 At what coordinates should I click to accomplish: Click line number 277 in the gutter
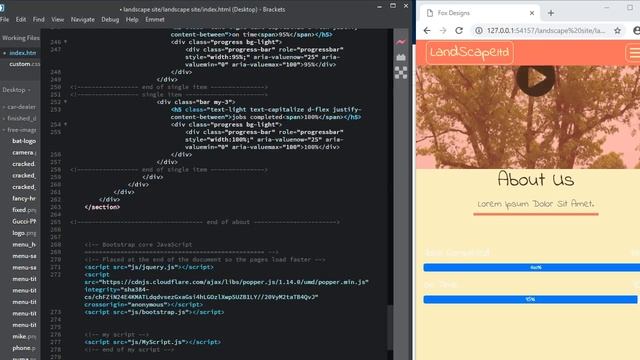click(56, 342)
